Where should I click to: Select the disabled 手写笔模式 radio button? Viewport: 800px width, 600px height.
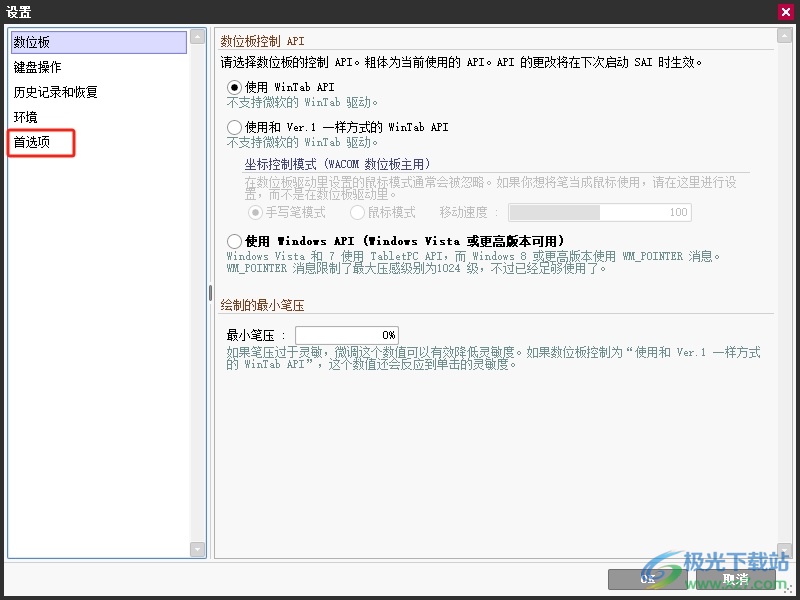(255, 212)
